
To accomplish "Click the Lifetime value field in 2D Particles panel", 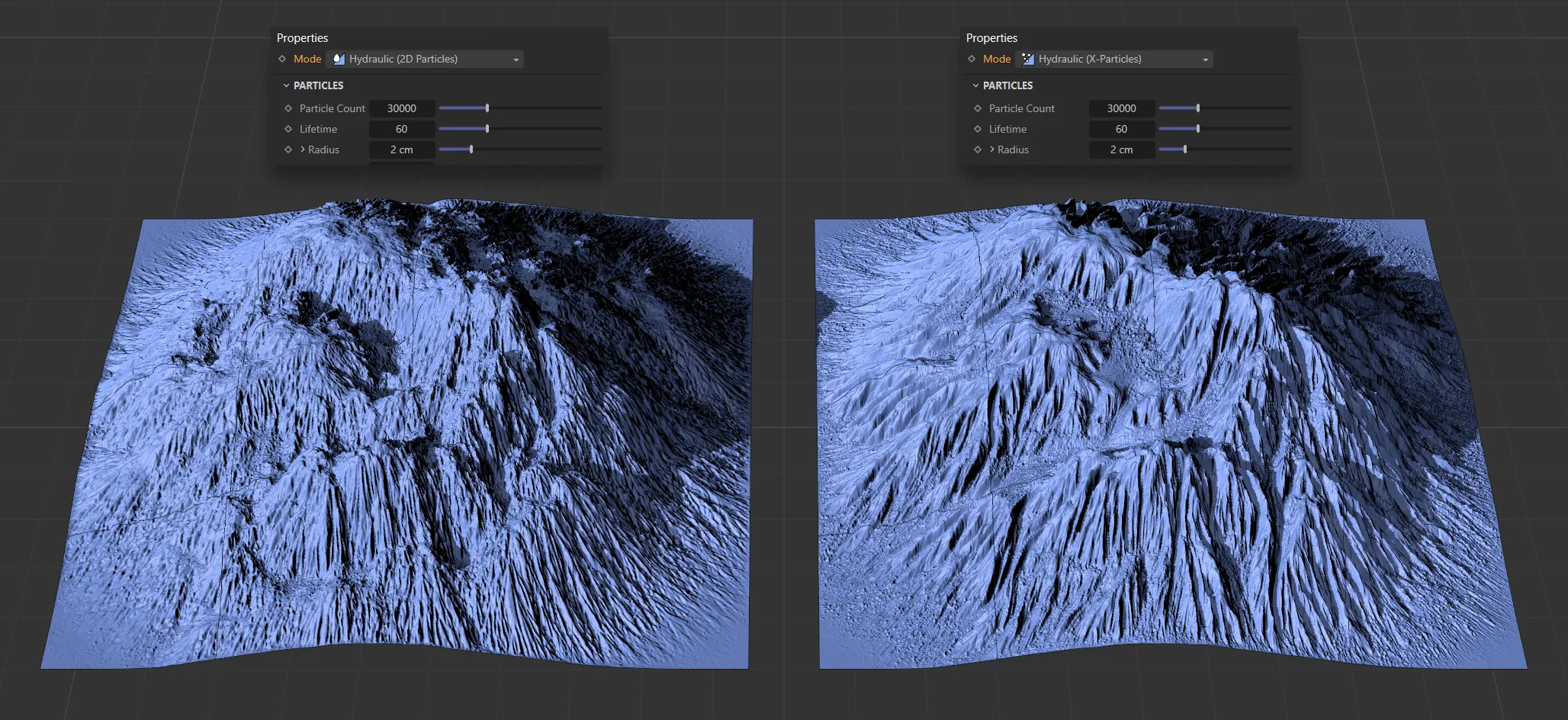I will point(402,129).
